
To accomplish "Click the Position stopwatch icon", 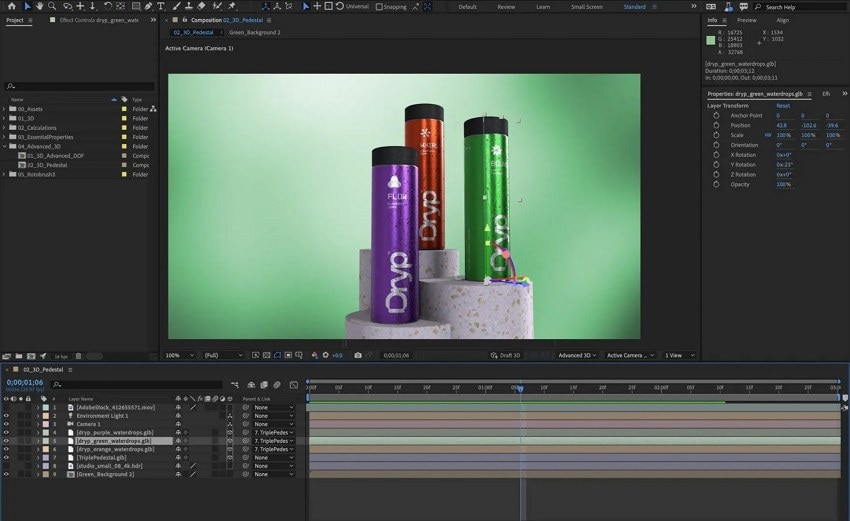I will click(716, 125).
